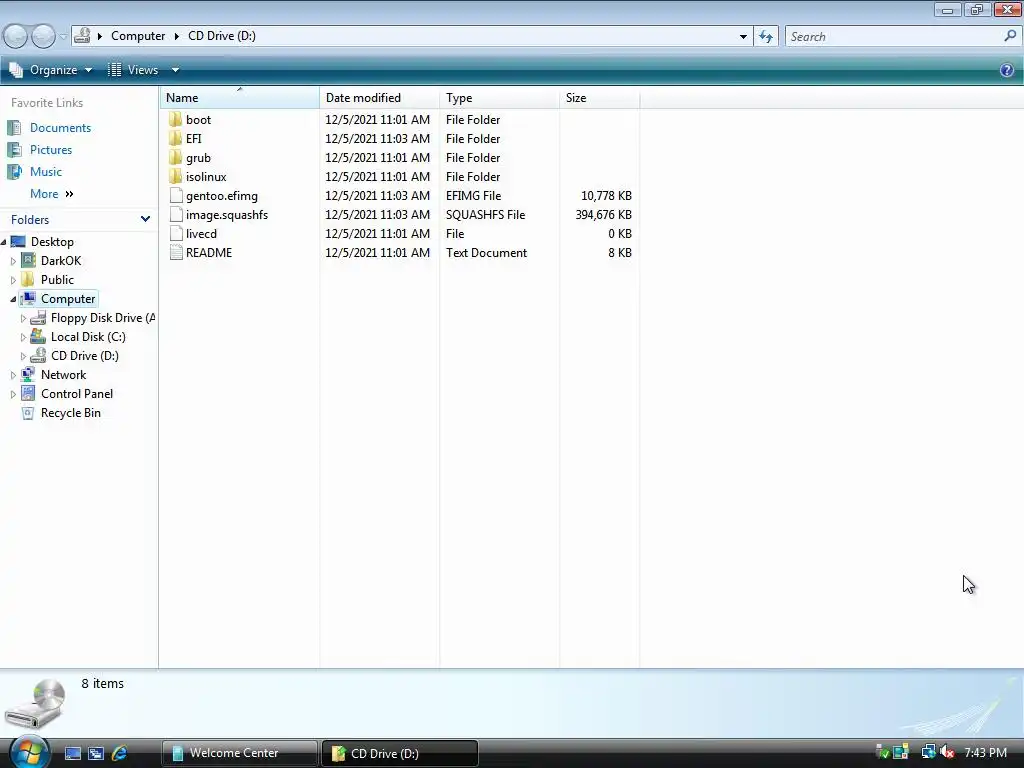
Task: Click the muted volume tray icon
Action: click(x=947, y=752)
